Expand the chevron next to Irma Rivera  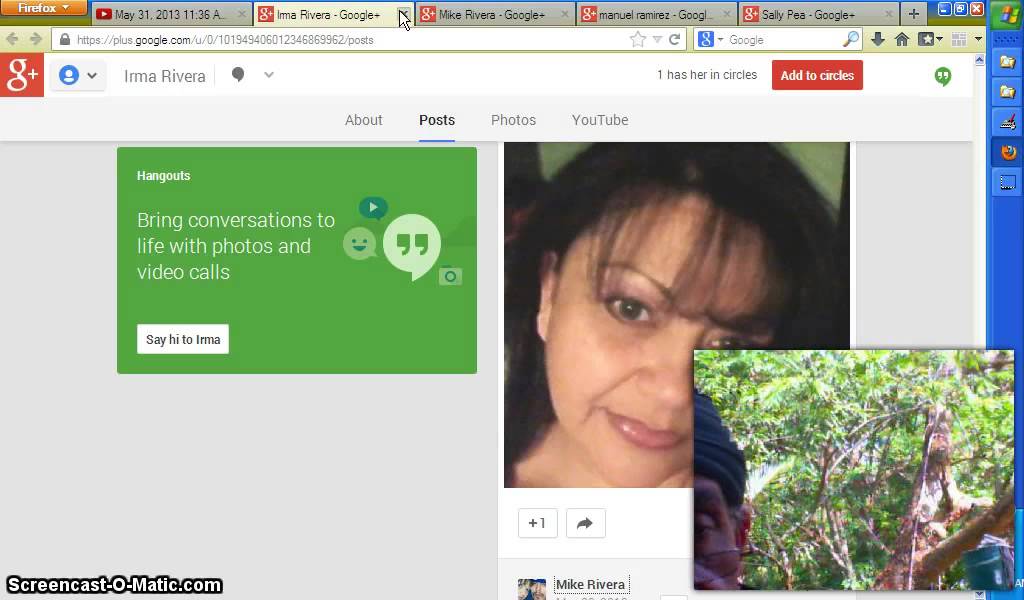269,75
